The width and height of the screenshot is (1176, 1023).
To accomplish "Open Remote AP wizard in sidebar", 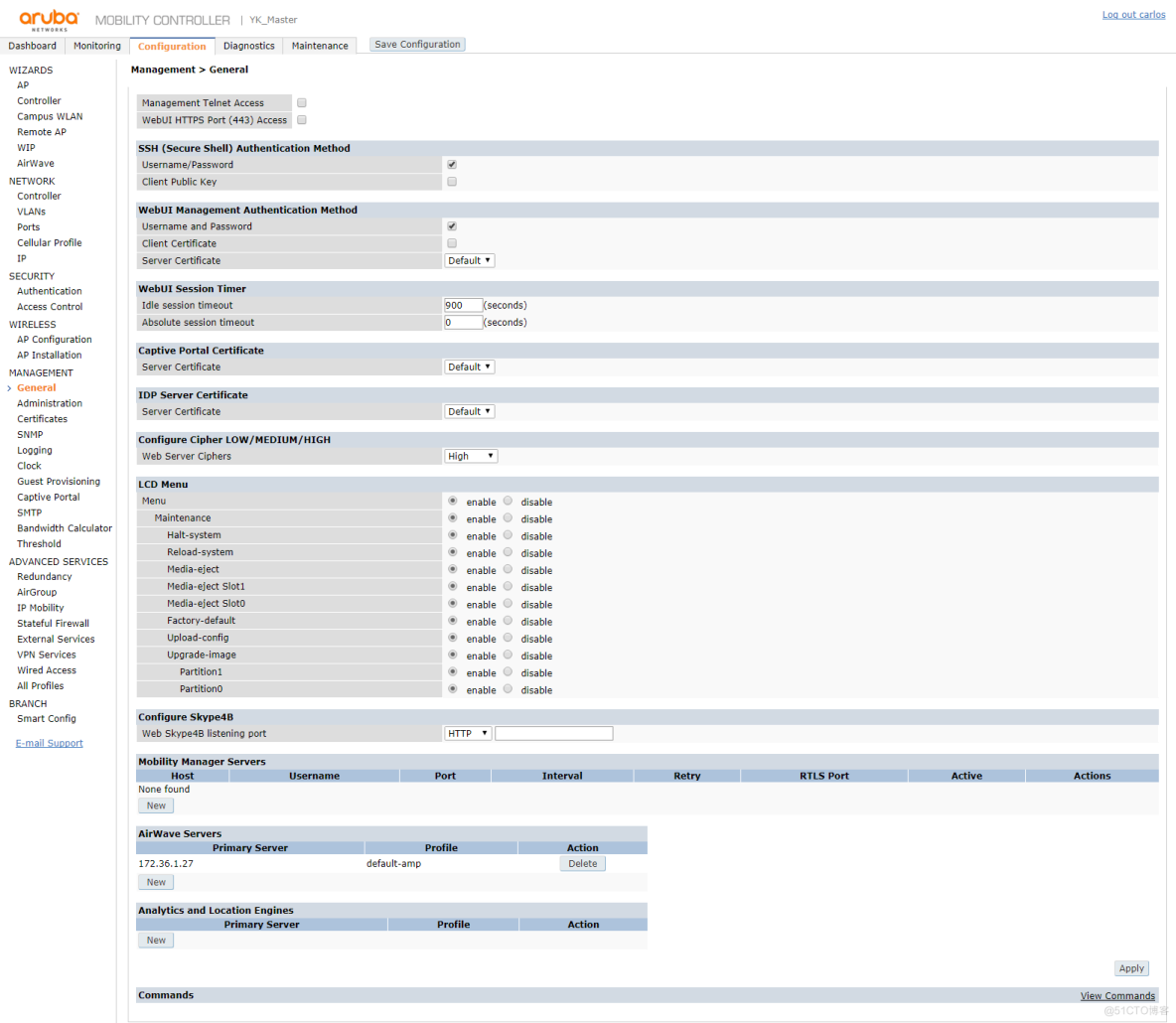I will click(42, 132).
